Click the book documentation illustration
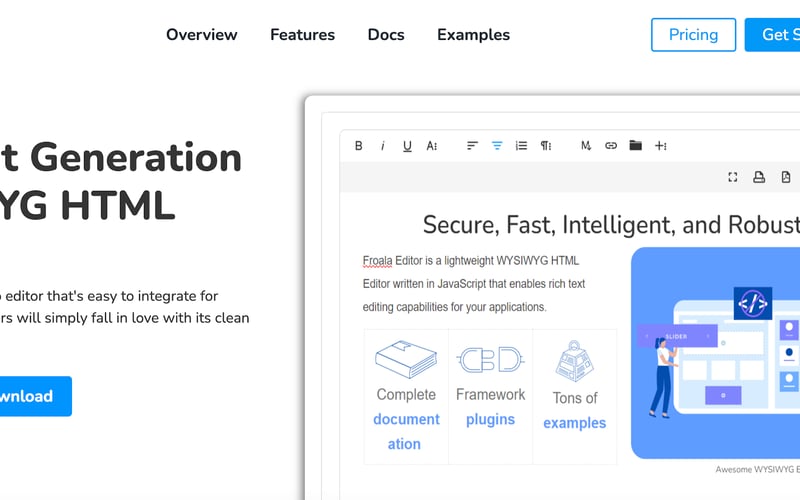Viewport: 800px width, 500px height. tap(406, 360)
